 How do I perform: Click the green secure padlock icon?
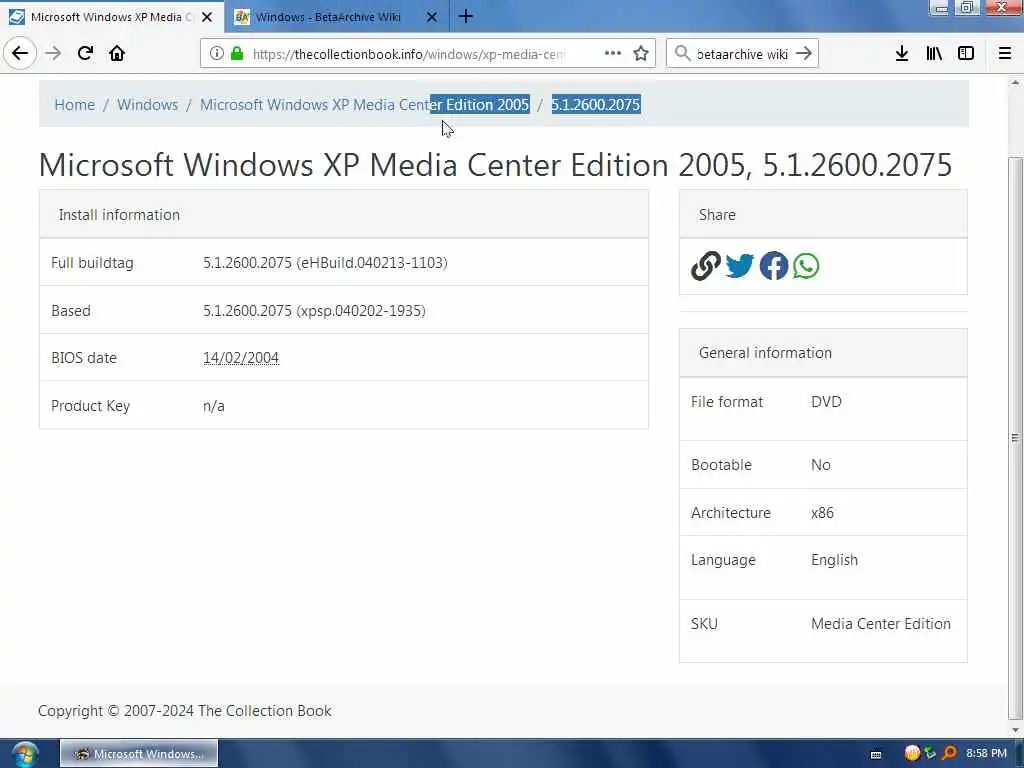(x=236, y=54)
